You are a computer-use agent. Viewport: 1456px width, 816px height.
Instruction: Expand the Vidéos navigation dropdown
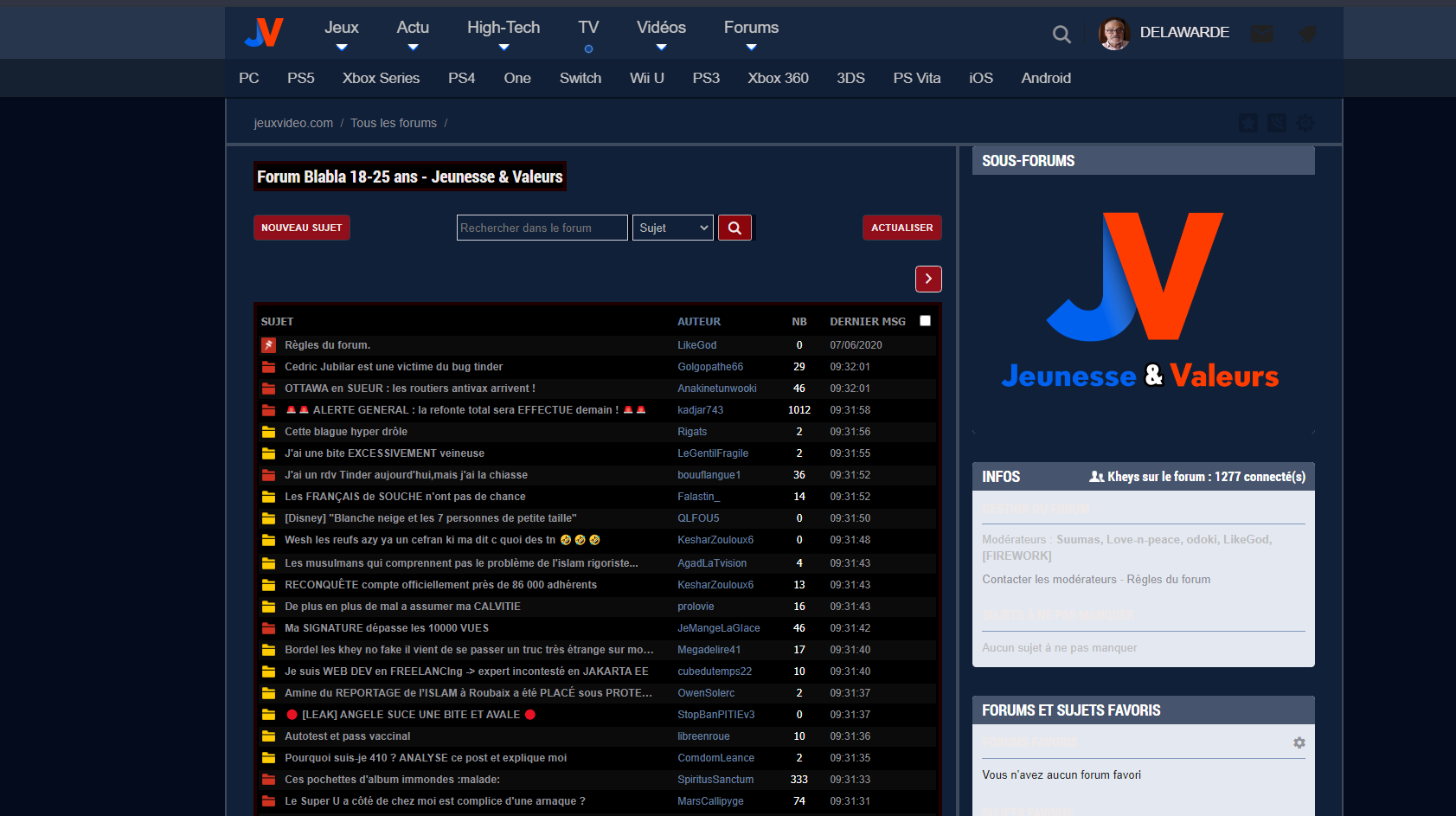pyautogui.click(x=661, y=35)
